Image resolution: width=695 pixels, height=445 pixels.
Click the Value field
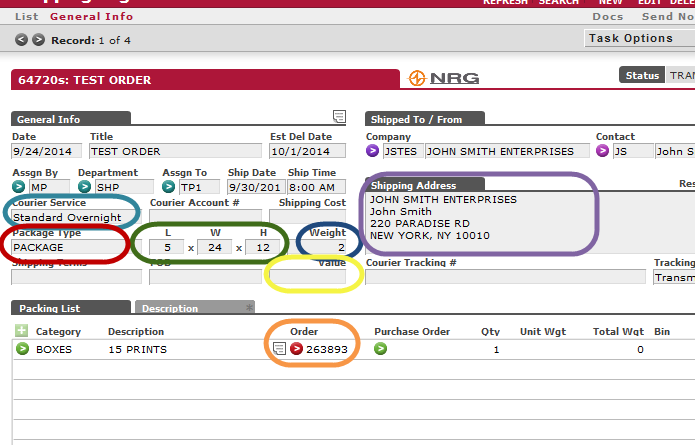[x=307, y=277]
